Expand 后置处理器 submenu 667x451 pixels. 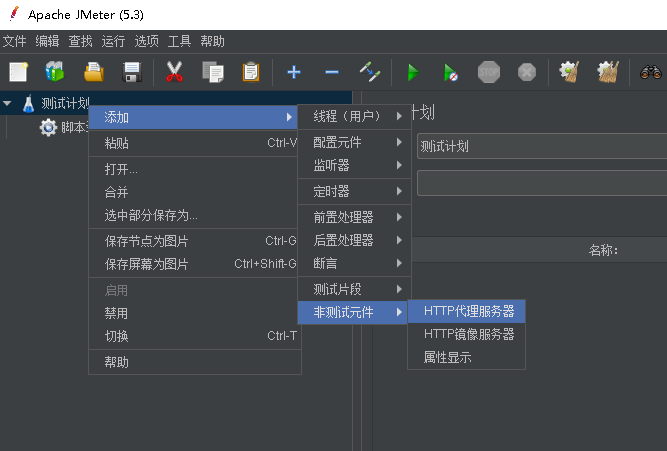tap(354, 240)
